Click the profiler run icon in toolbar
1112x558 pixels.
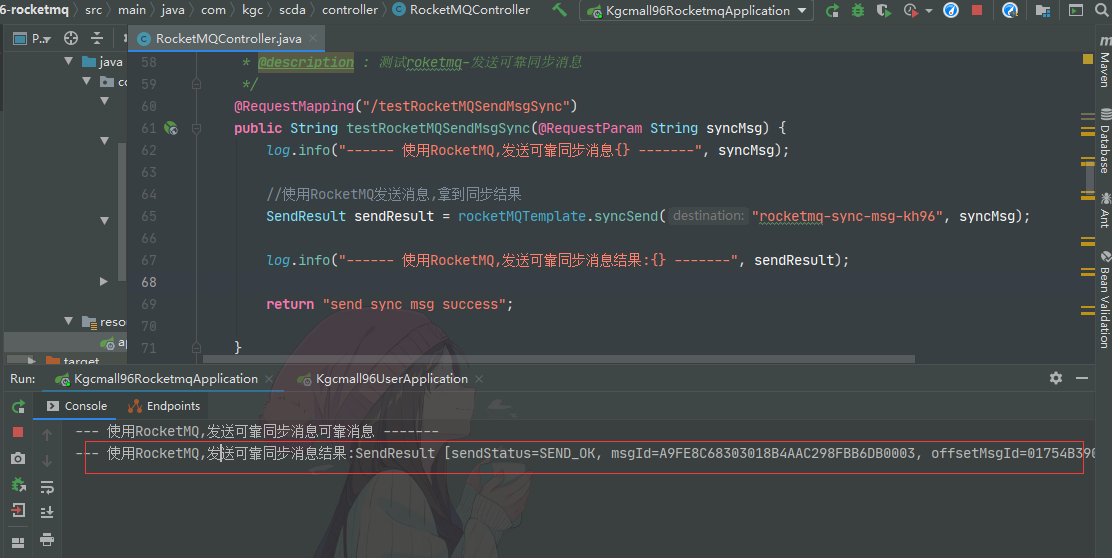pos(911,11)
